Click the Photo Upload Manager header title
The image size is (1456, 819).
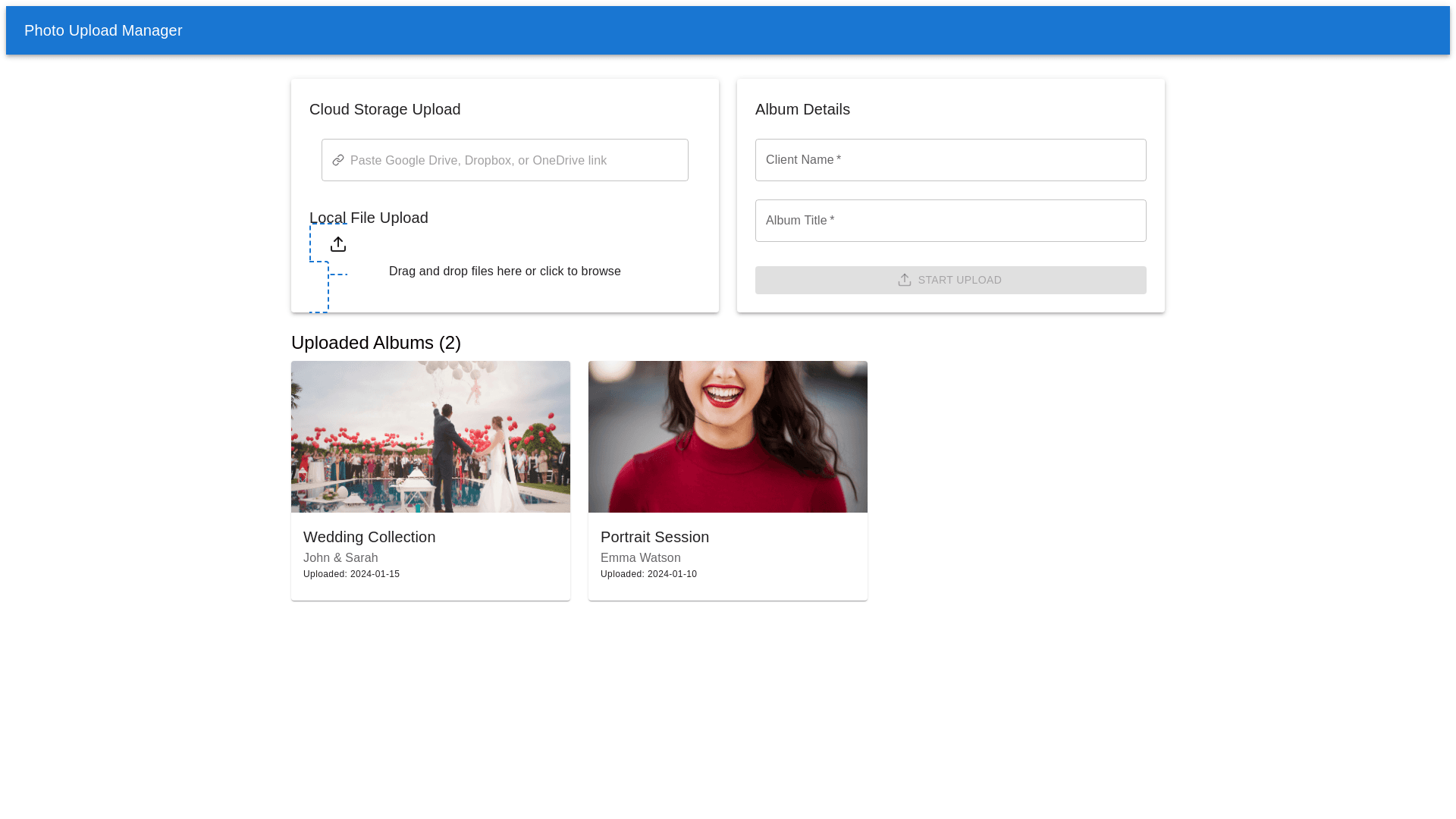pos(103,30)
